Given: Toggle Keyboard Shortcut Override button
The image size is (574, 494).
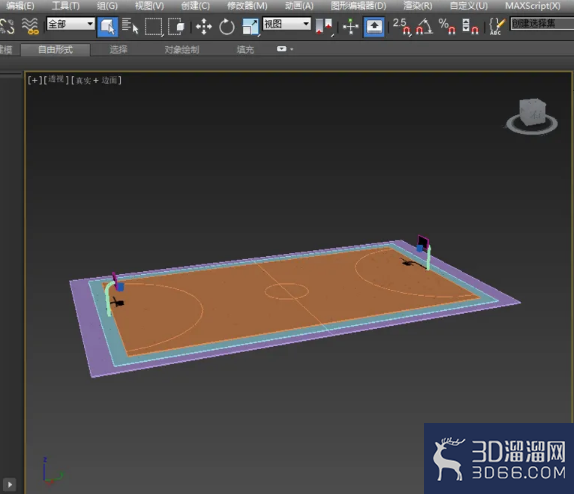Looking at the screenshot, I should [374, 27].
